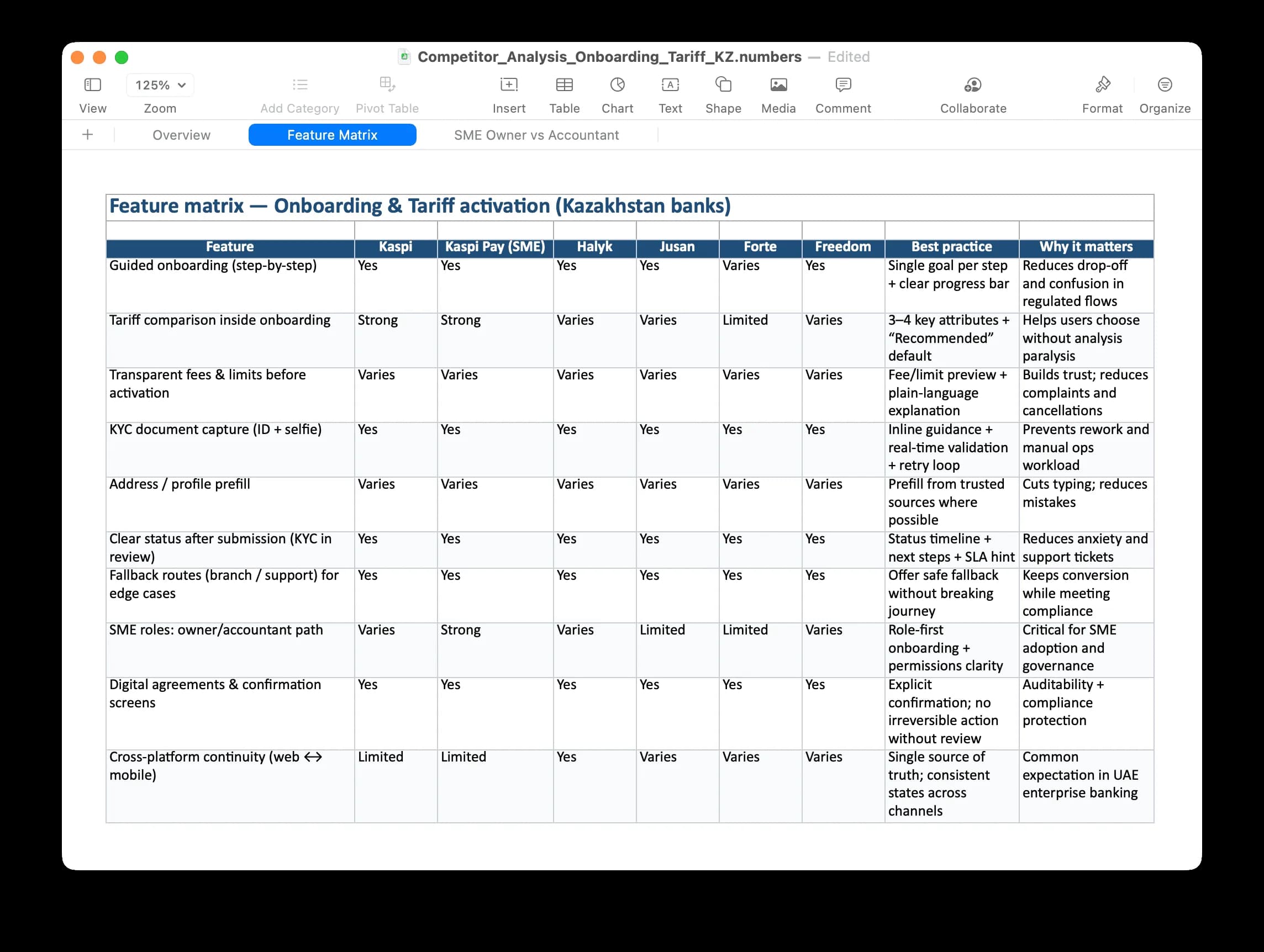Insert a Chart
The height and width of the screenshot is (952, 1264).
click(x=617, y=84)
